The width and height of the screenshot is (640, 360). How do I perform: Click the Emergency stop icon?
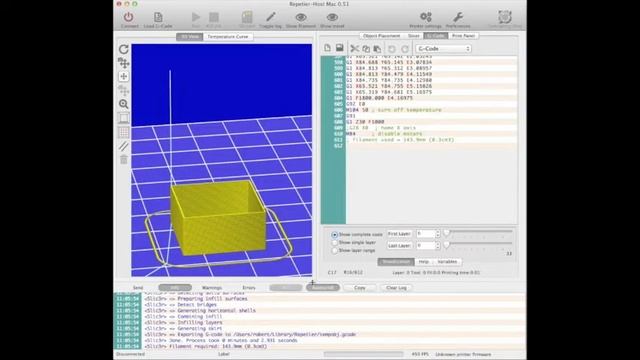click(505, 17)
